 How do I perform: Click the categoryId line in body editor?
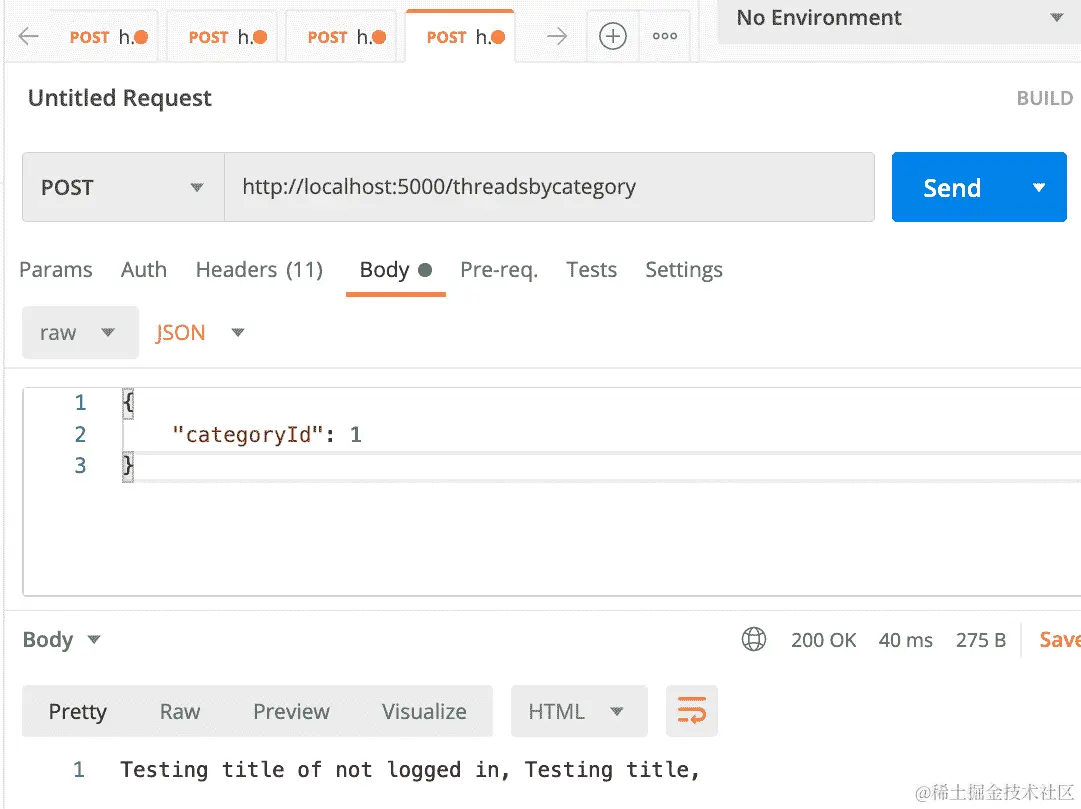267,435
